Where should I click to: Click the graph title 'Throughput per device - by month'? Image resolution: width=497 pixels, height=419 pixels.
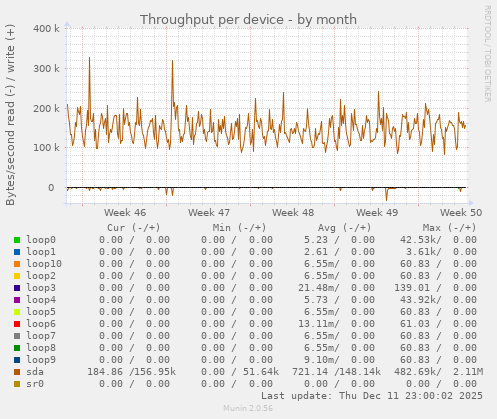(248, 20)
